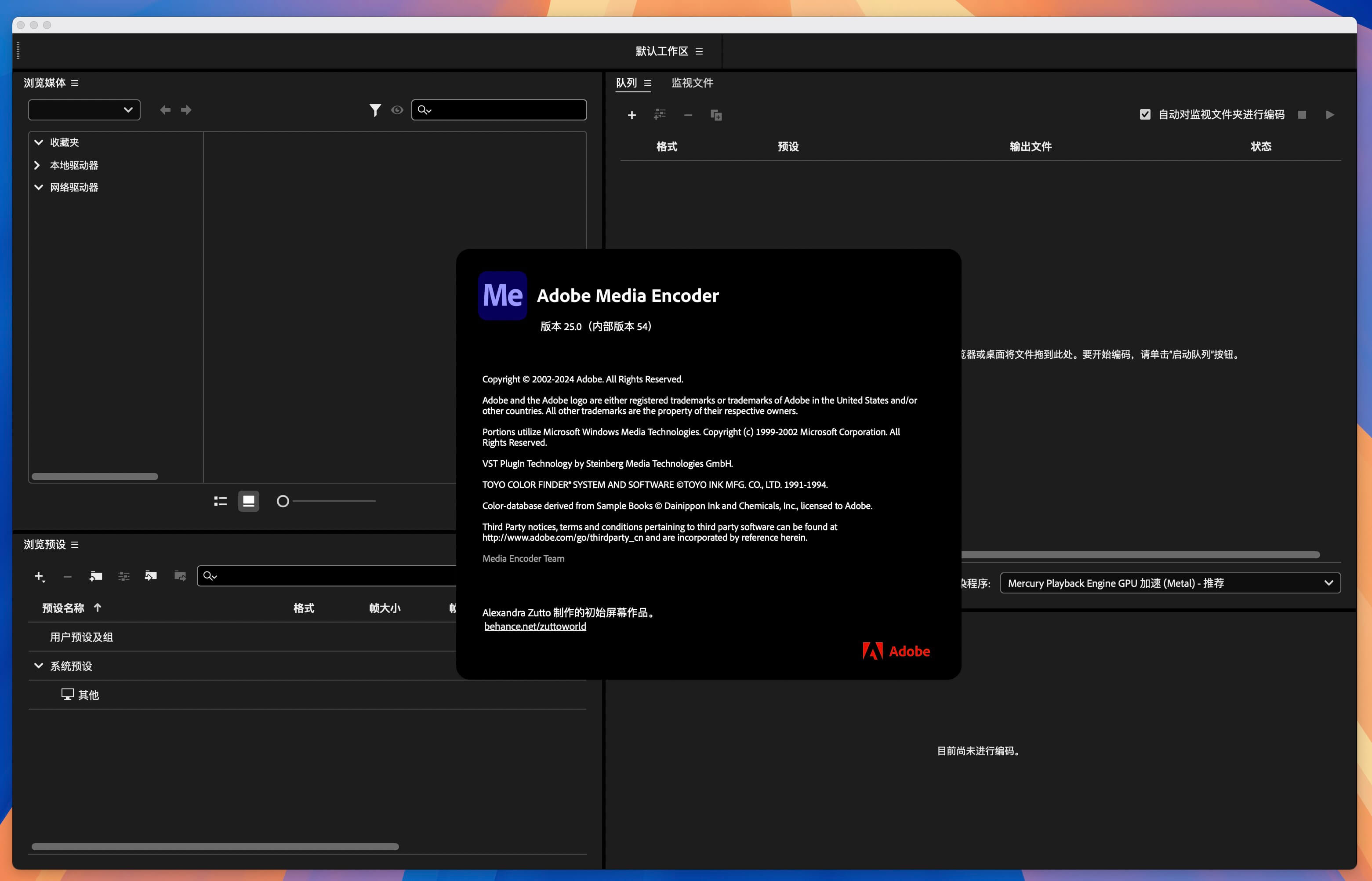Click the thumbnail zoom slider handle
This screenshot has width=1372, height=881.
coord(283,501)
